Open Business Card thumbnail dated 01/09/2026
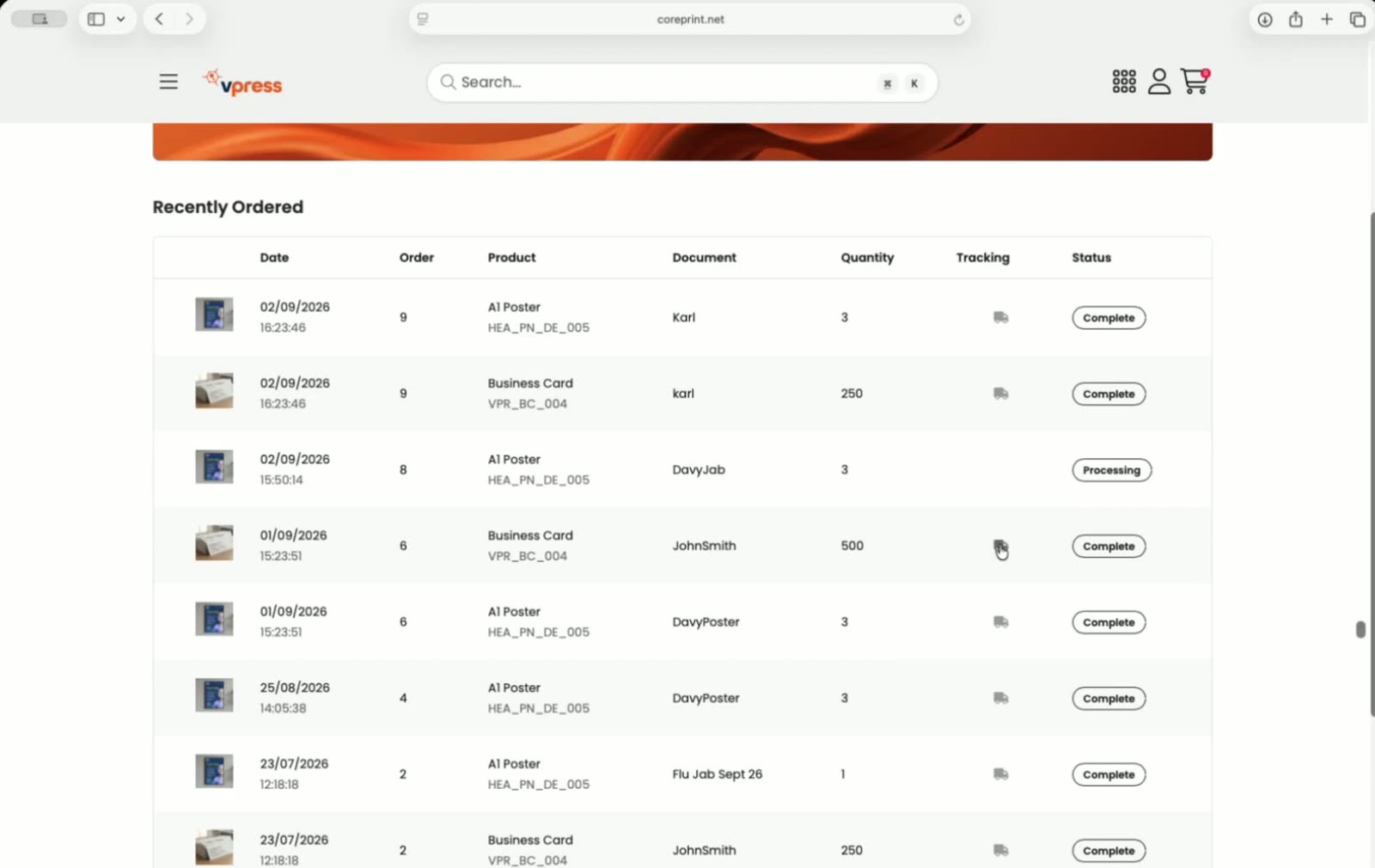The height and width of the screenshot is (868, 1375). tap(214, 543)
